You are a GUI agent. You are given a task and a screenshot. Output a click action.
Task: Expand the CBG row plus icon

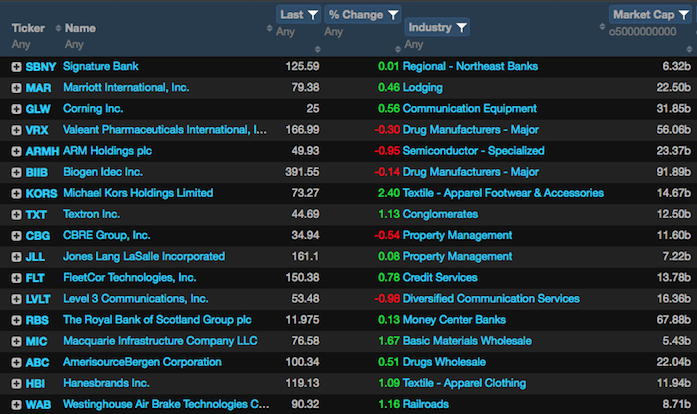point(16,236)
